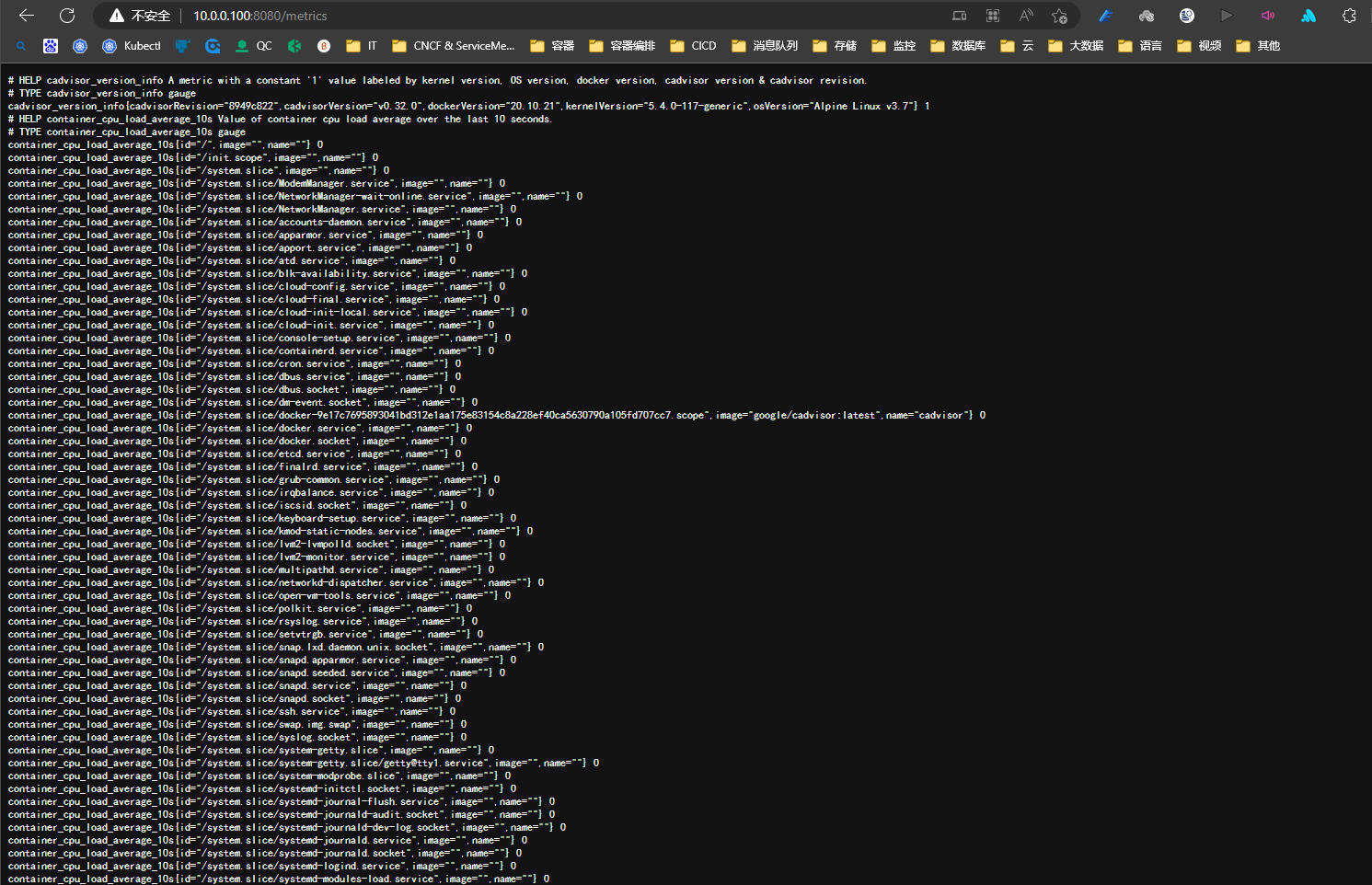Reload the metrics page

tap(67, 16)
